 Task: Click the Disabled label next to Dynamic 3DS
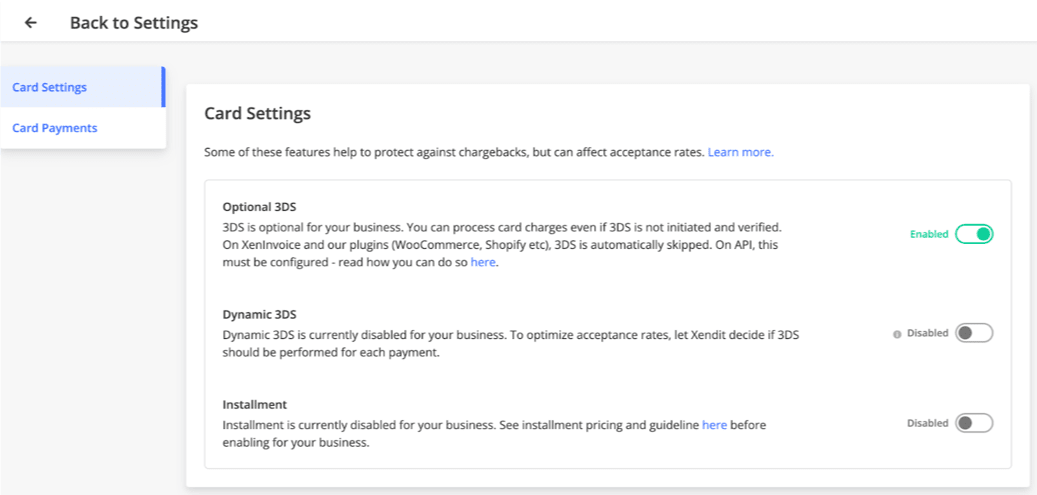[x=927, y=333]
